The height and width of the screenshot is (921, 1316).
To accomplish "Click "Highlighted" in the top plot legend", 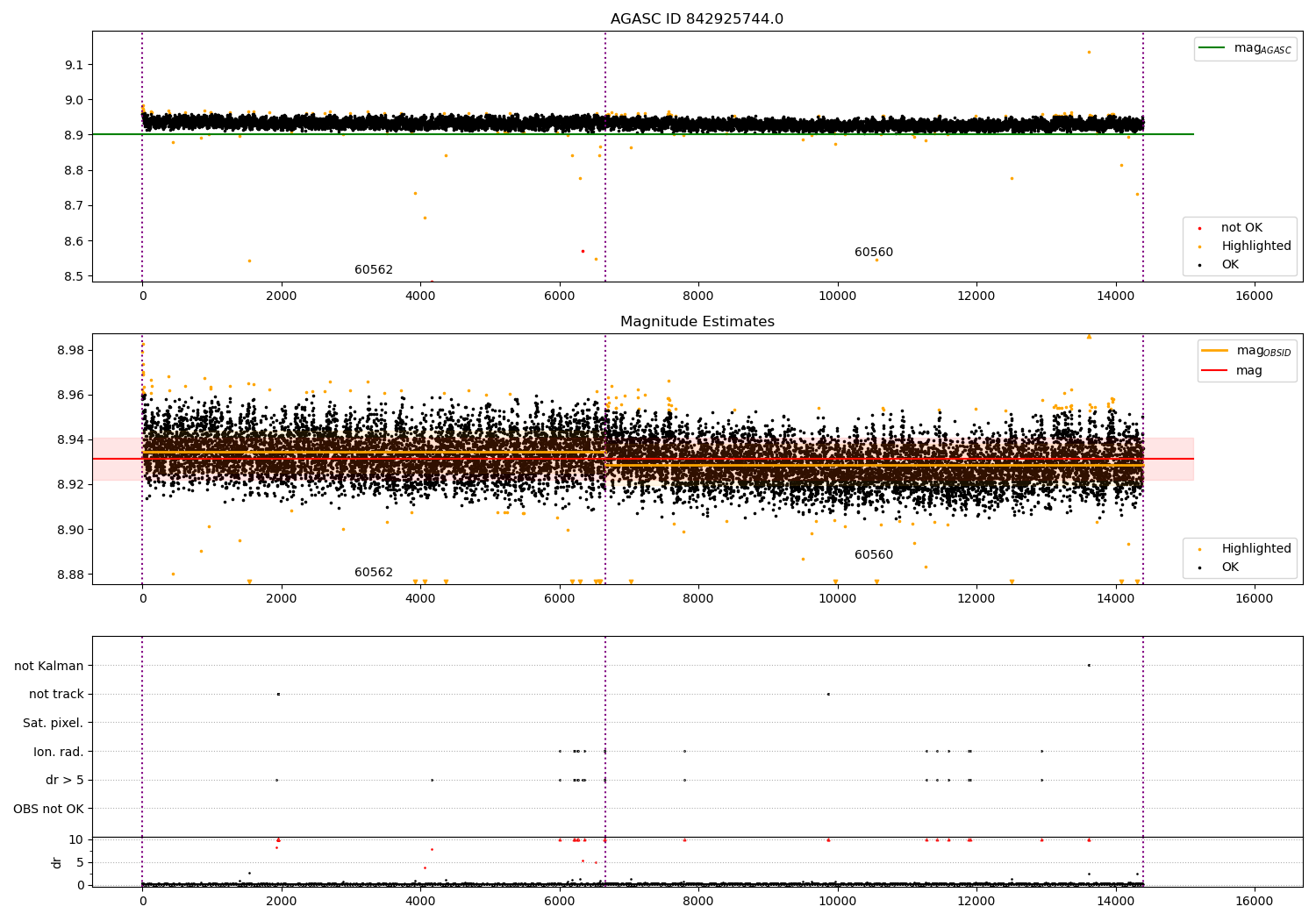I will [1255, 246].
